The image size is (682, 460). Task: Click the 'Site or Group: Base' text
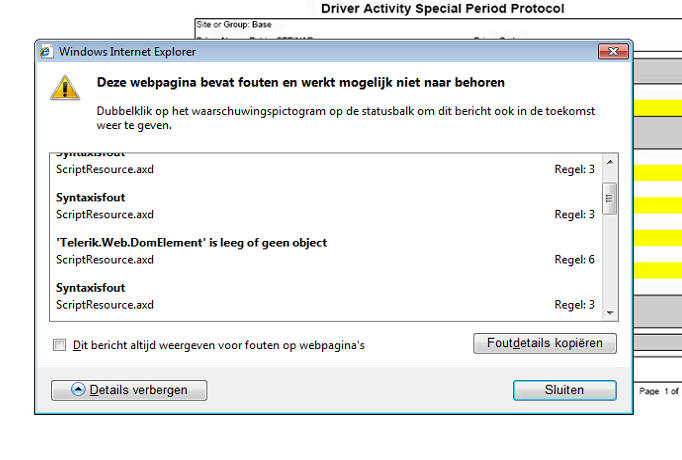tap(234, 24)
